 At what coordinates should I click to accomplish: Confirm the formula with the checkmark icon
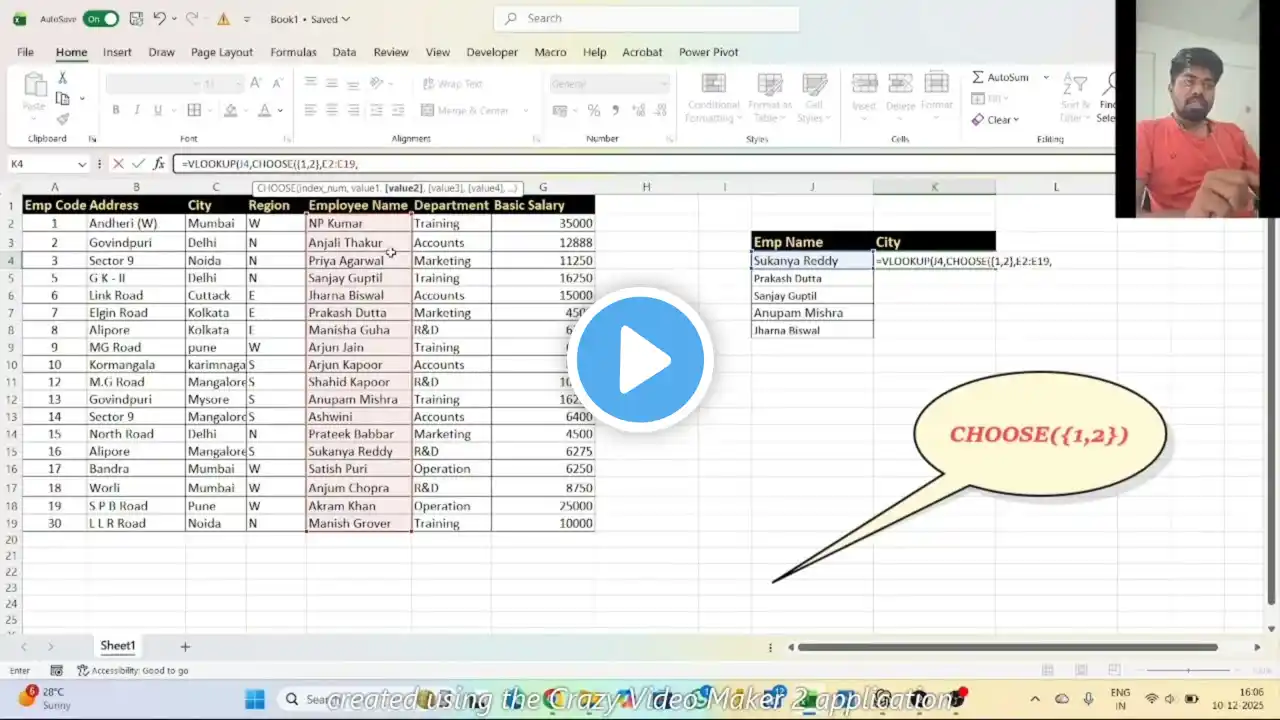tap(138, 164)
